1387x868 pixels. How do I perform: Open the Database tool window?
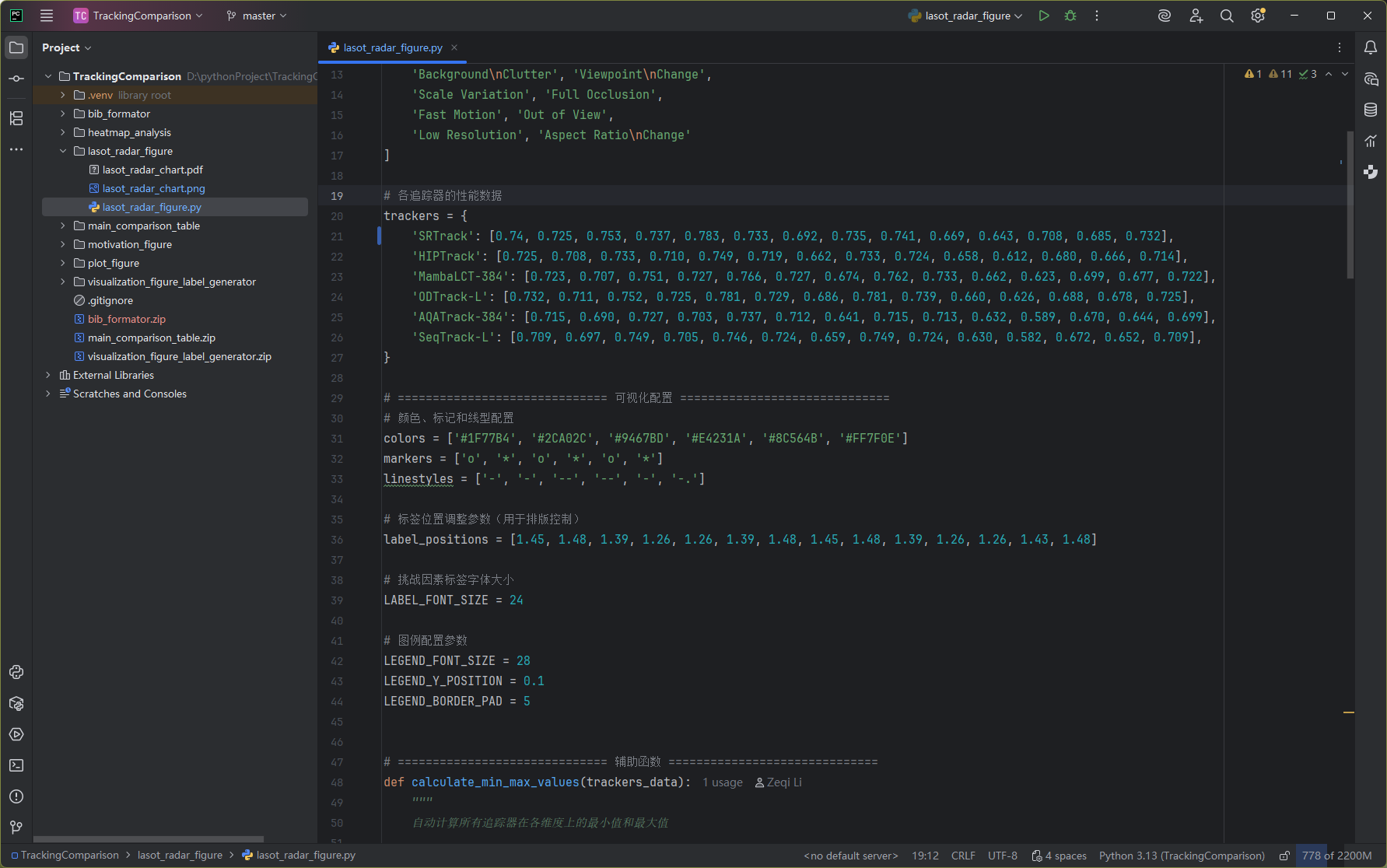point(1371,110)
